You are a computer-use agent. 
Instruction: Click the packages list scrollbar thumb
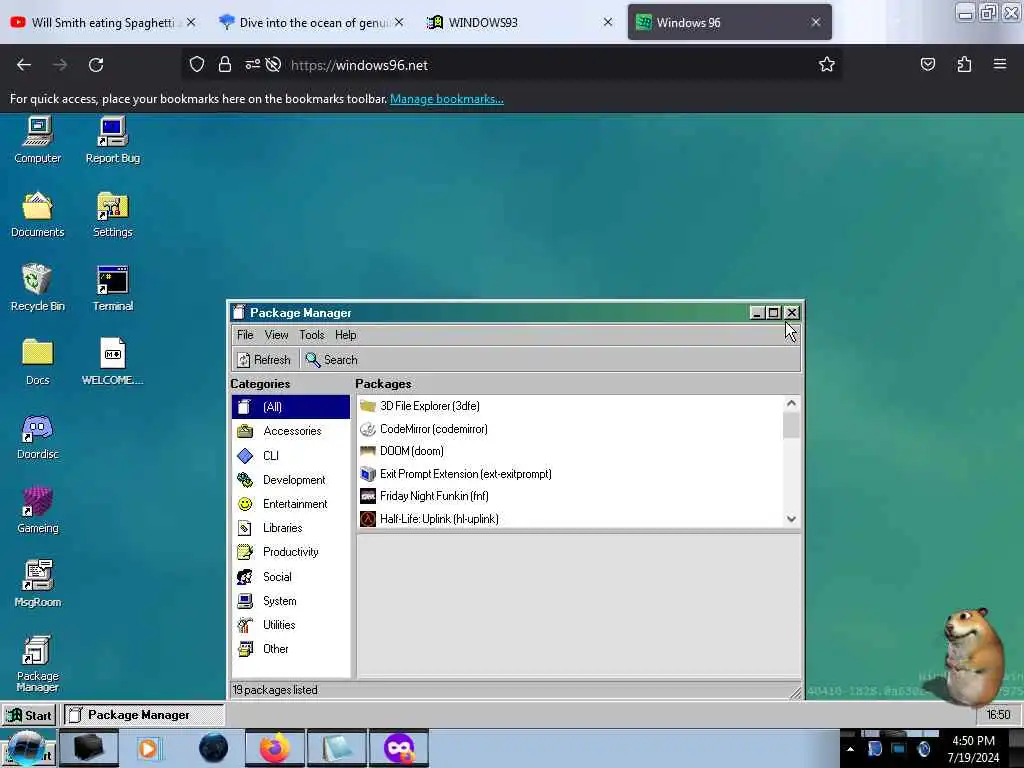coord(791,425)
